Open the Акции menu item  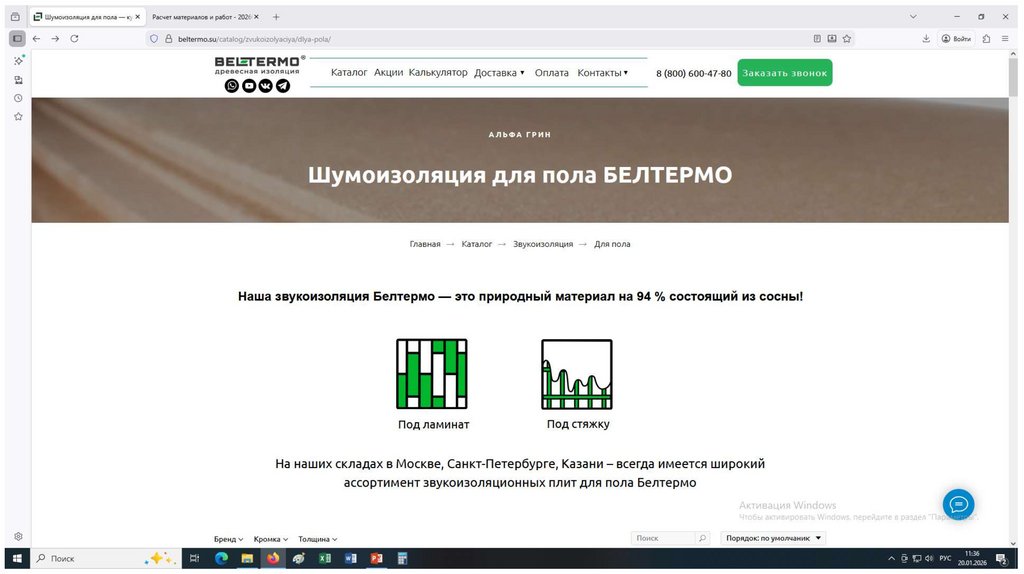(389, 72)
